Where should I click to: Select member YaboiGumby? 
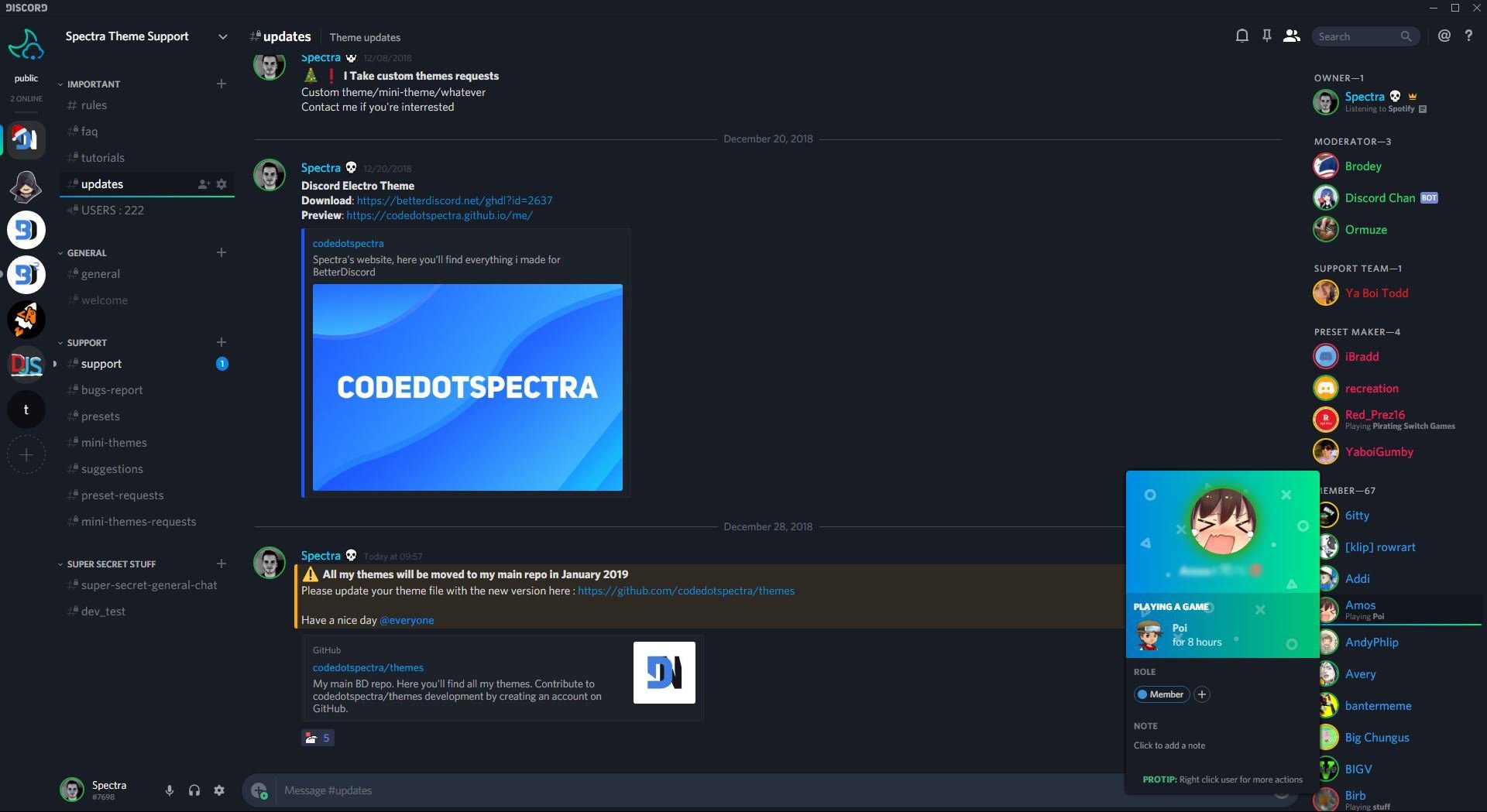[x=1398, y=451]
